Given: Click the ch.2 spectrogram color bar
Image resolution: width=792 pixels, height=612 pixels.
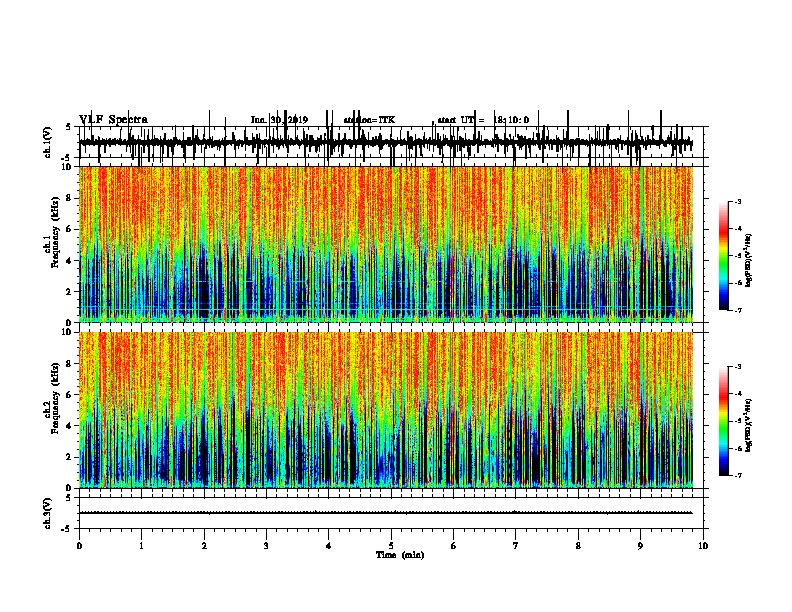Looking at the screenshot, I should pyautogui.click(x=724, y=421).
